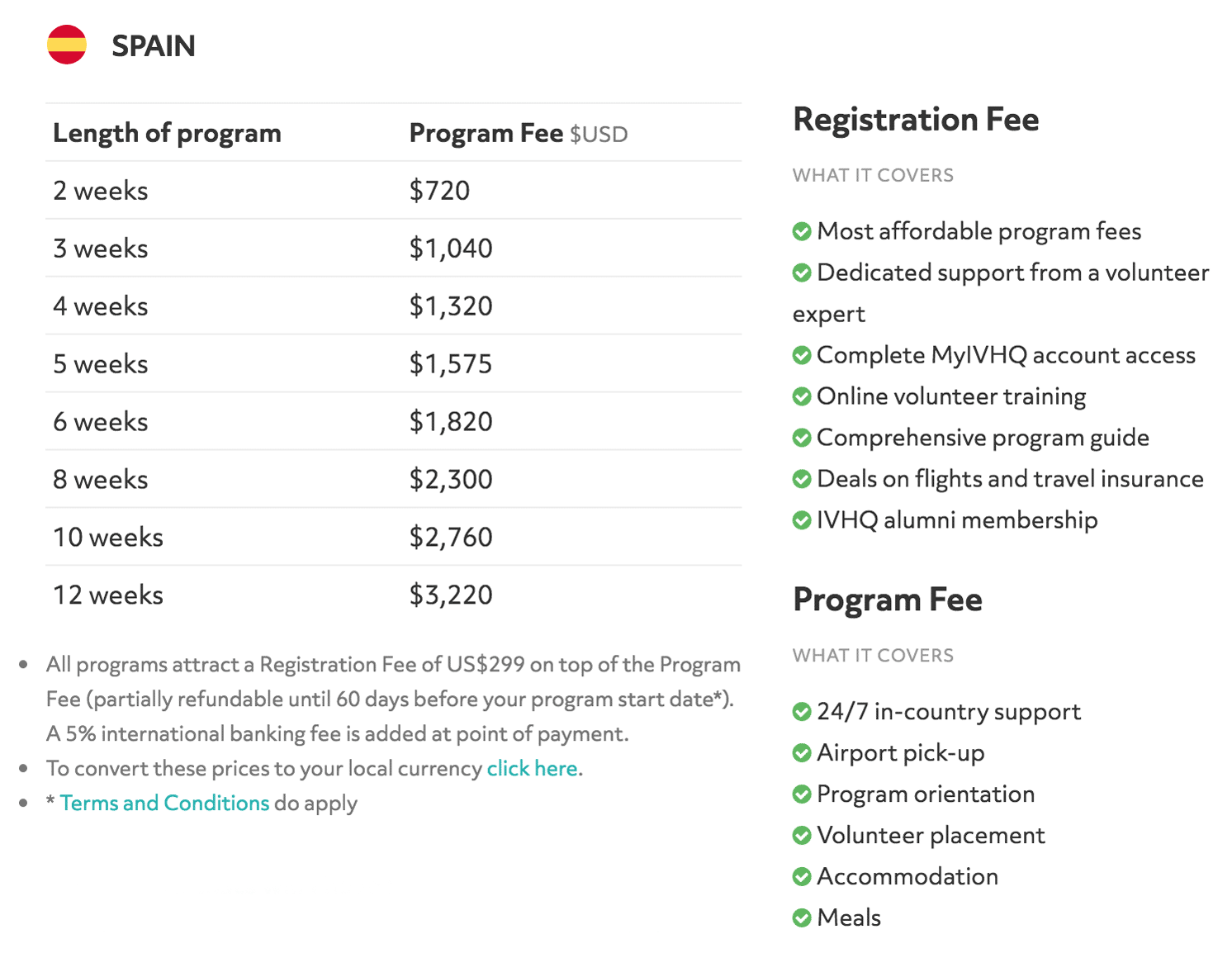Select the $1,320 four-week program fee
This screenshot has height=953, width=1232.
[451, 306]
